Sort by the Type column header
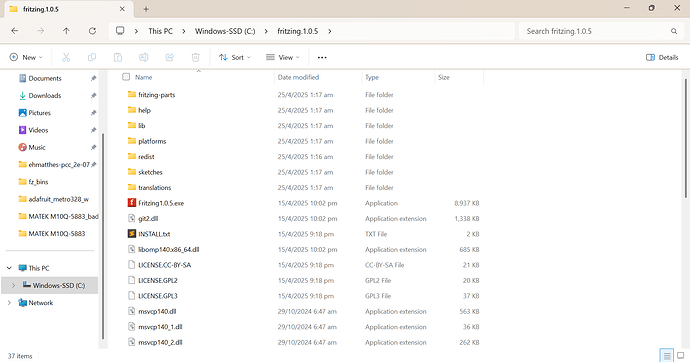This screenshot has width=690, height=362. click(372, 77)
